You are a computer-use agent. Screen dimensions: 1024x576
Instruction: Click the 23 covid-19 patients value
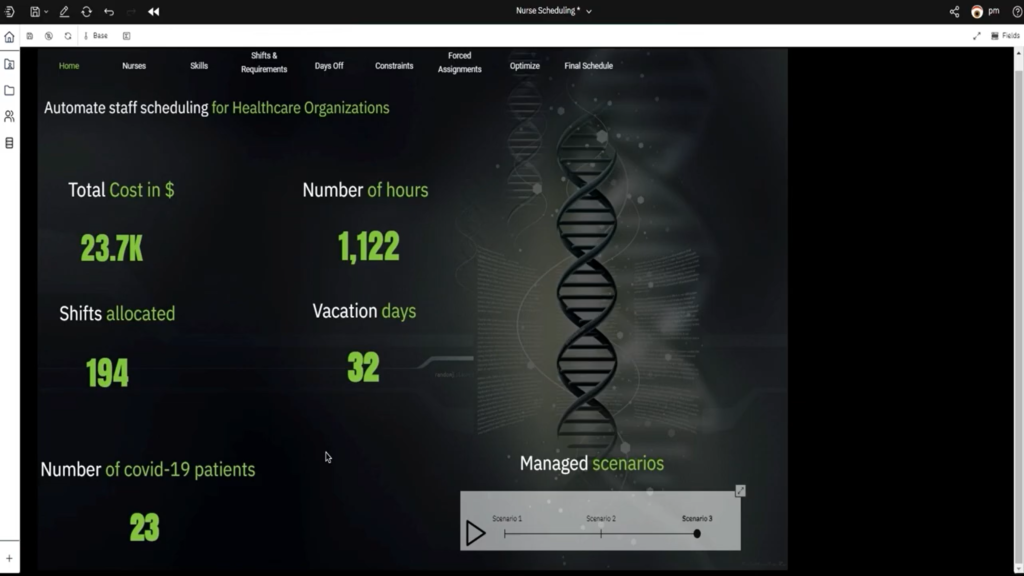(x=144, y=527)
